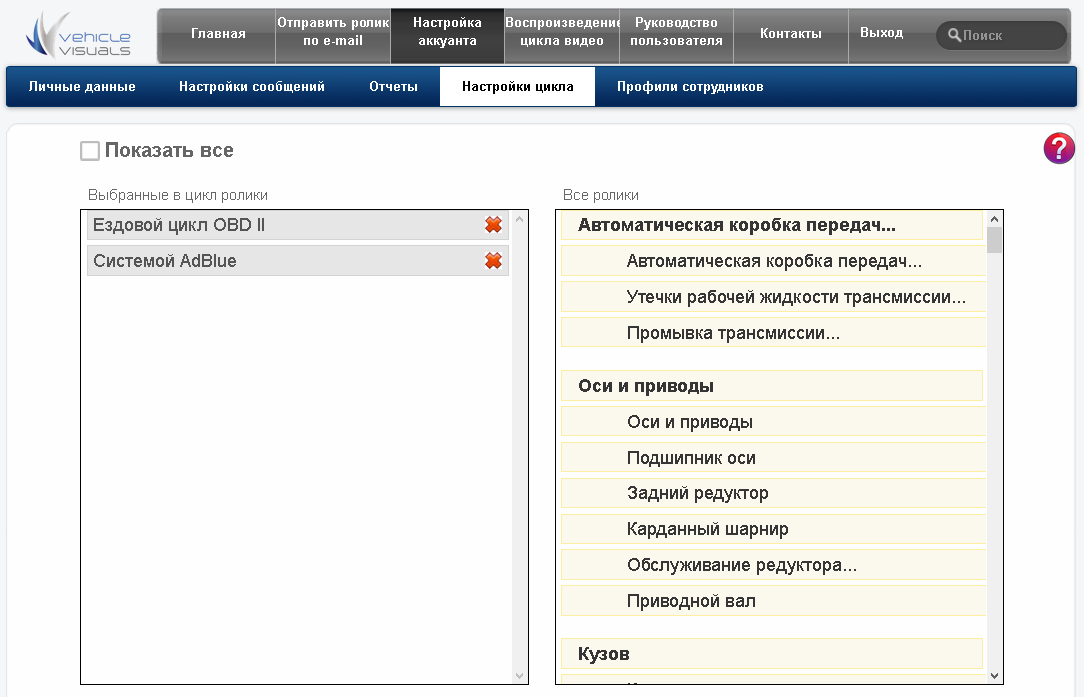
Task: Select 'Ездовой цикл OBD II' in selected list
Action: [298, 225]
